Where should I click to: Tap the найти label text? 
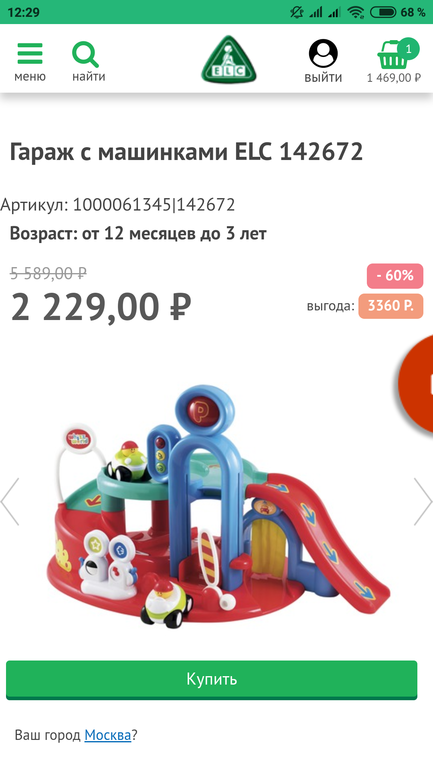point(89,77)
